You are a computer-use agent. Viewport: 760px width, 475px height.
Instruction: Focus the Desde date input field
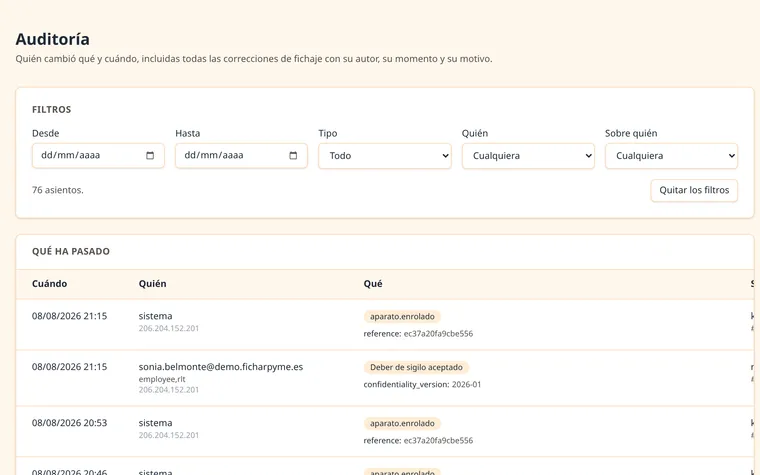[x=98, y=156]
